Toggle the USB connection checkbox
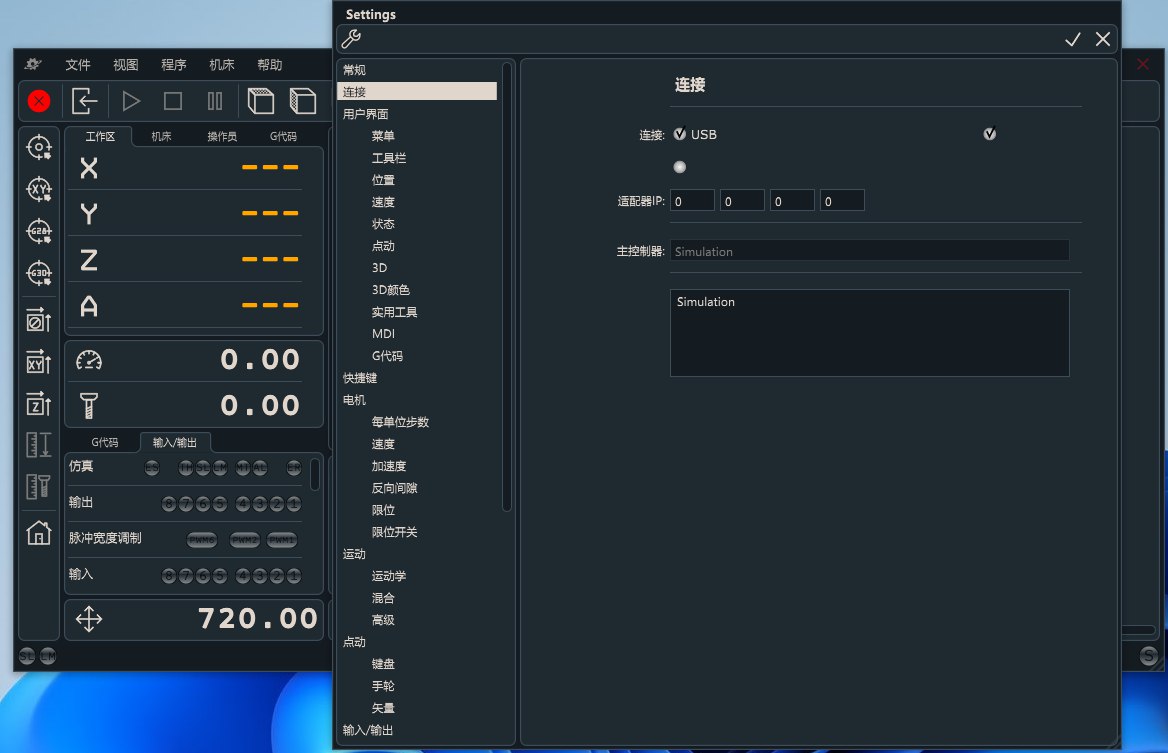1168x753 pixels. (680, 134)
